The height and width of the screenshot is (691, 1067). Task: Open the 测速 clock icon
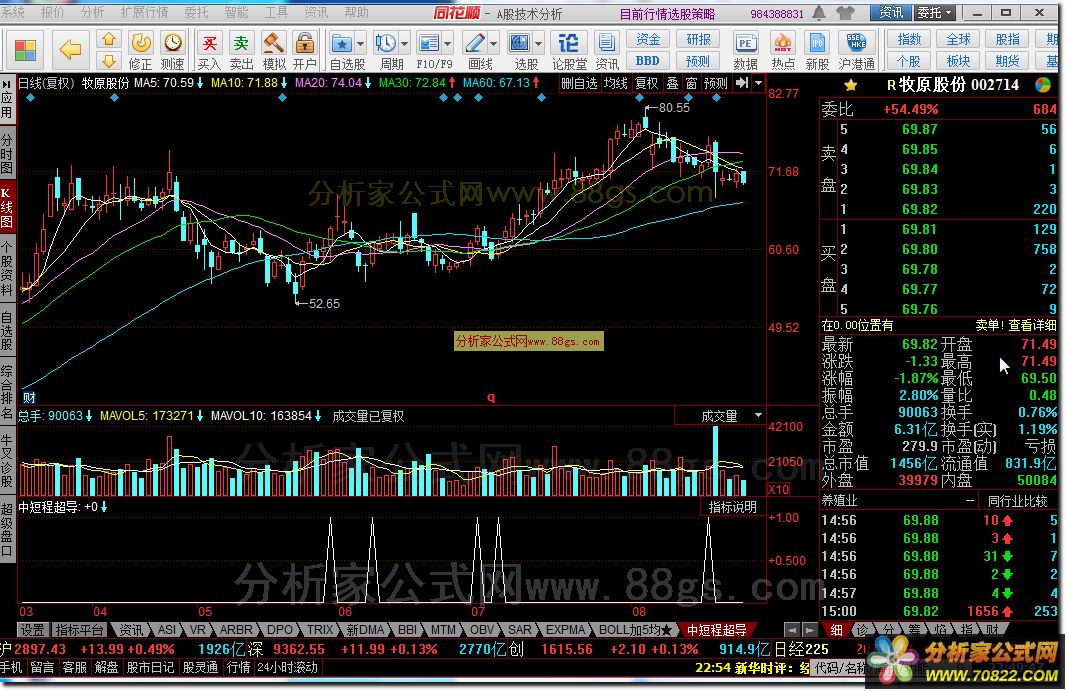tap(172, 50)
